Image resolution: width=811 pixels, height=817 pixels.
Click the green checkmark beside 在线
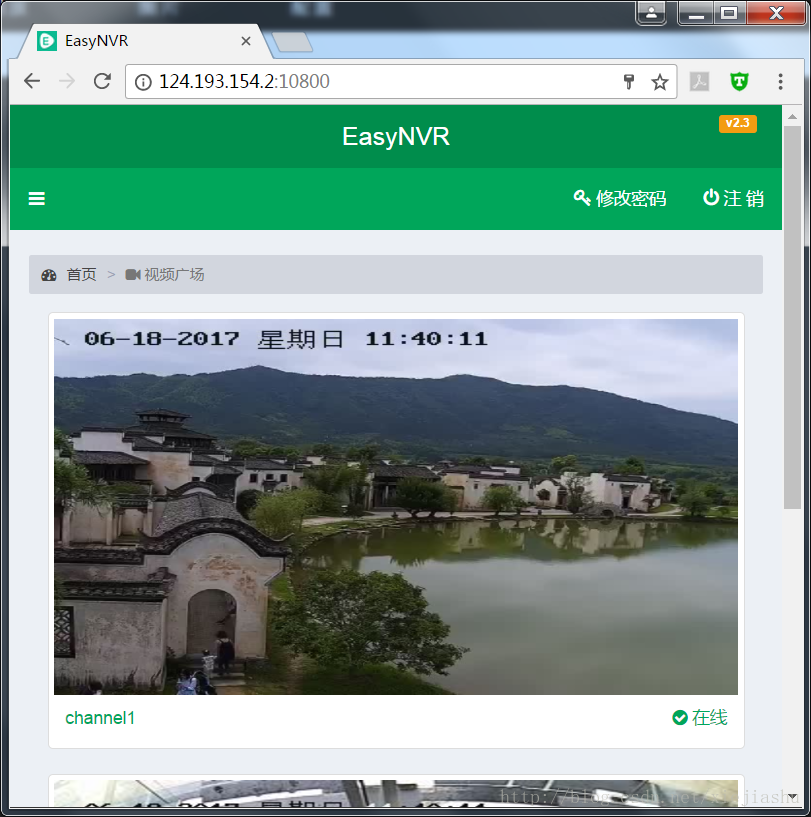(677, 717)
